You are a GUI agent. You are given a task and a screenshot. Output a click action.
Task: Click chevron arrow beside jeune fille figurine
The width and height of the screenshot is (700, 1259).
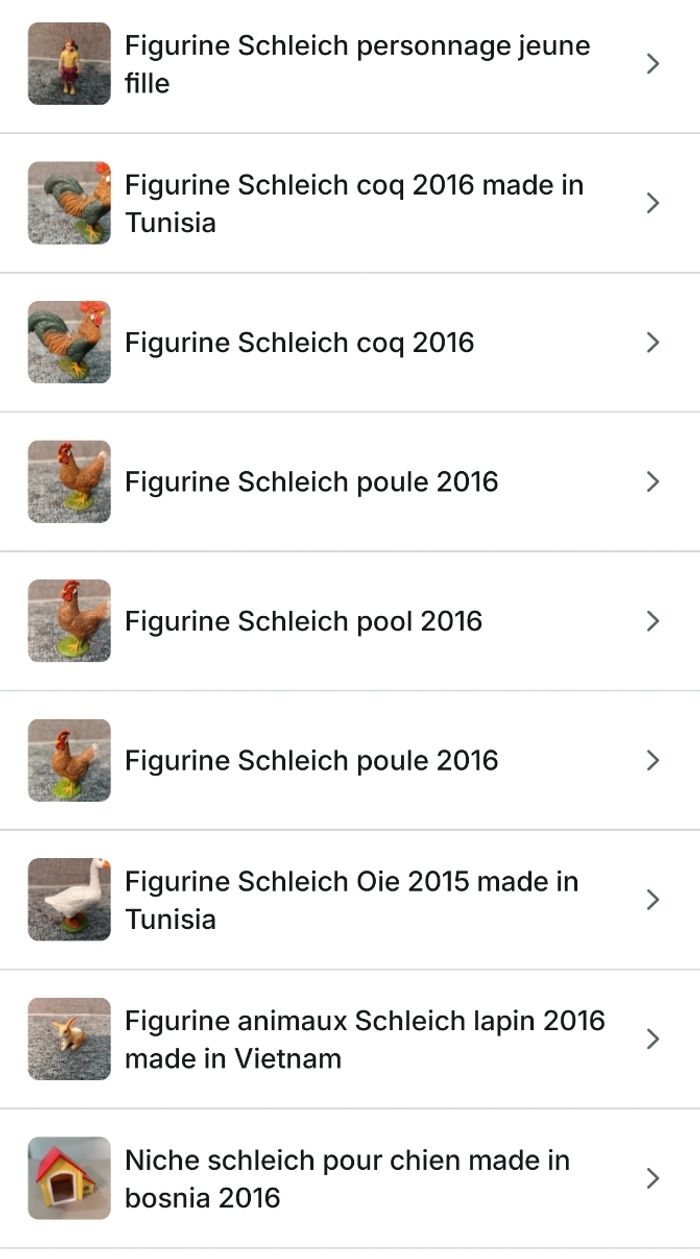(653, 64)
